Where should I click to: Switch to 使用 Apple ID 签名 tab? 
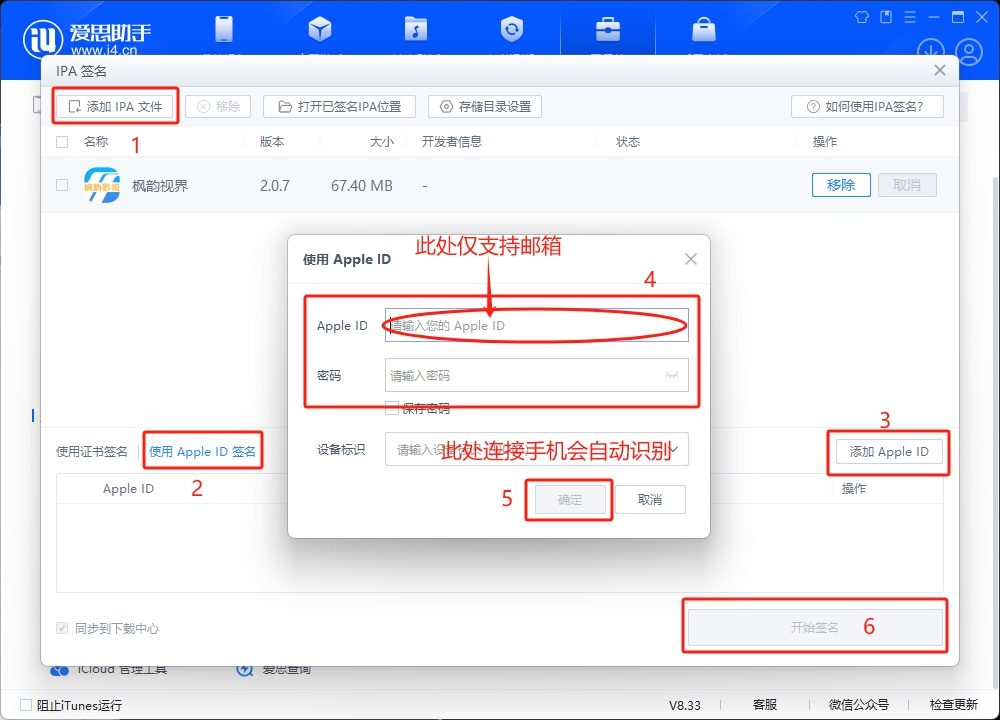coord(202,452)
